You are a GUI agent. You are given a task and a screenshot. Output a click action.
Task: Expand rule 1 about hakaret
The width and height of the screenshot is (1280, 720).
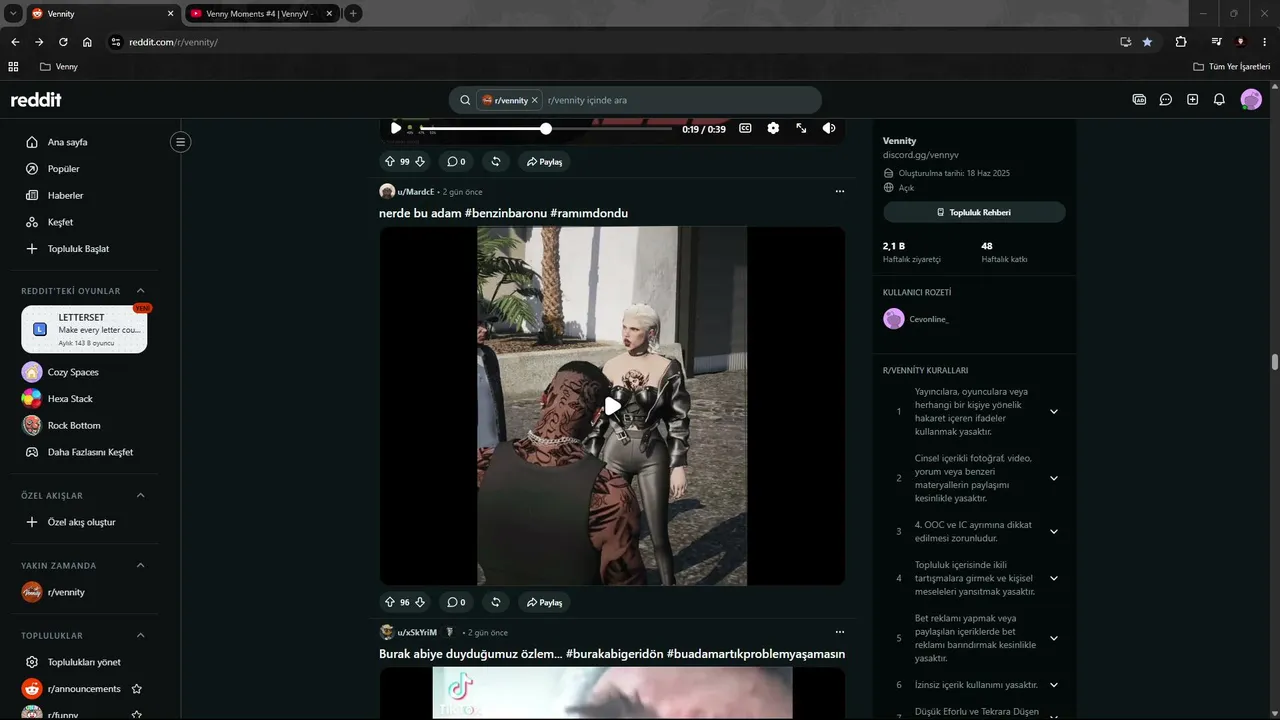point(1053,412)
